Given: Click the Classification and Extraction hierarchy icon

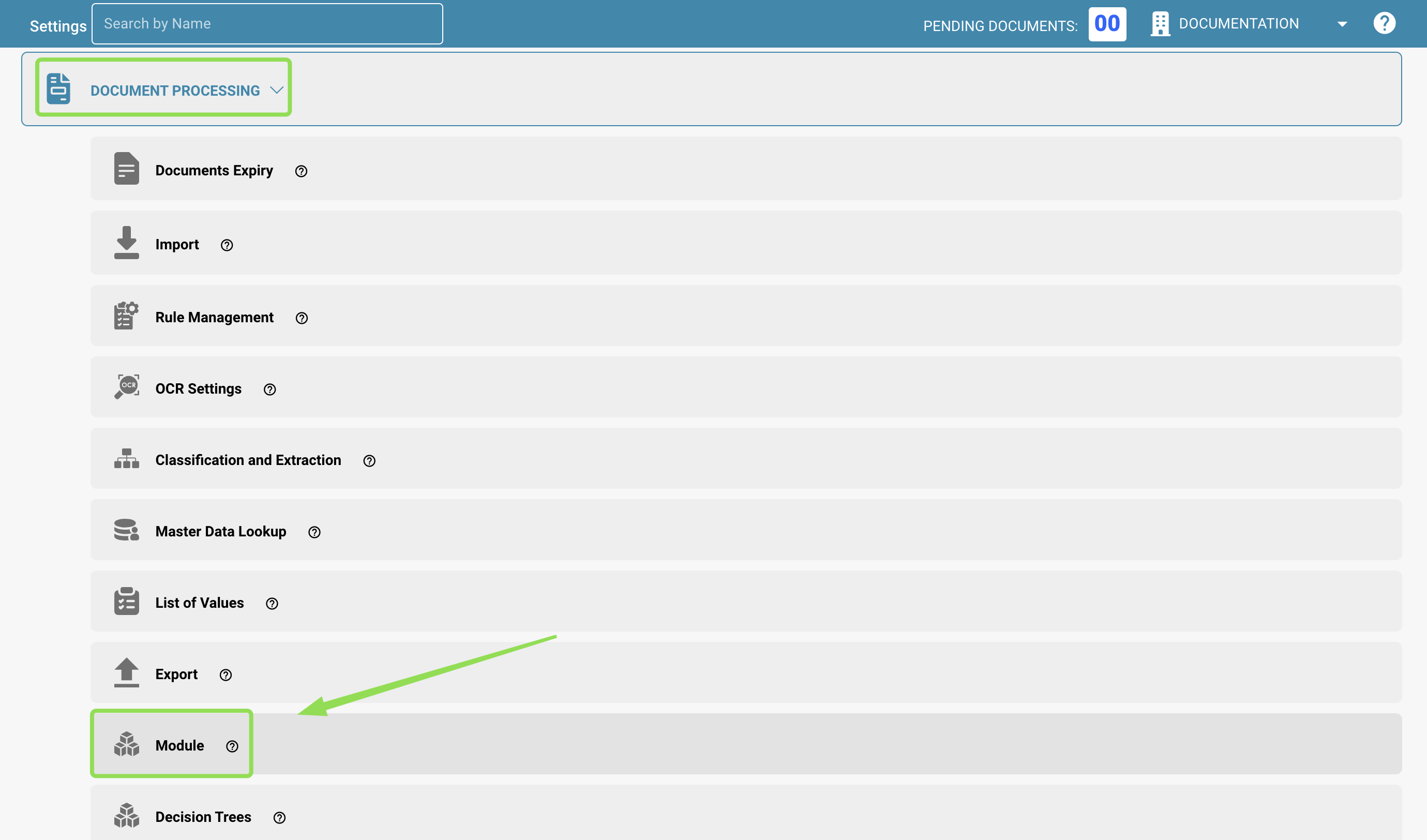Looking at the screenshot, I should [x=126, y=459].
